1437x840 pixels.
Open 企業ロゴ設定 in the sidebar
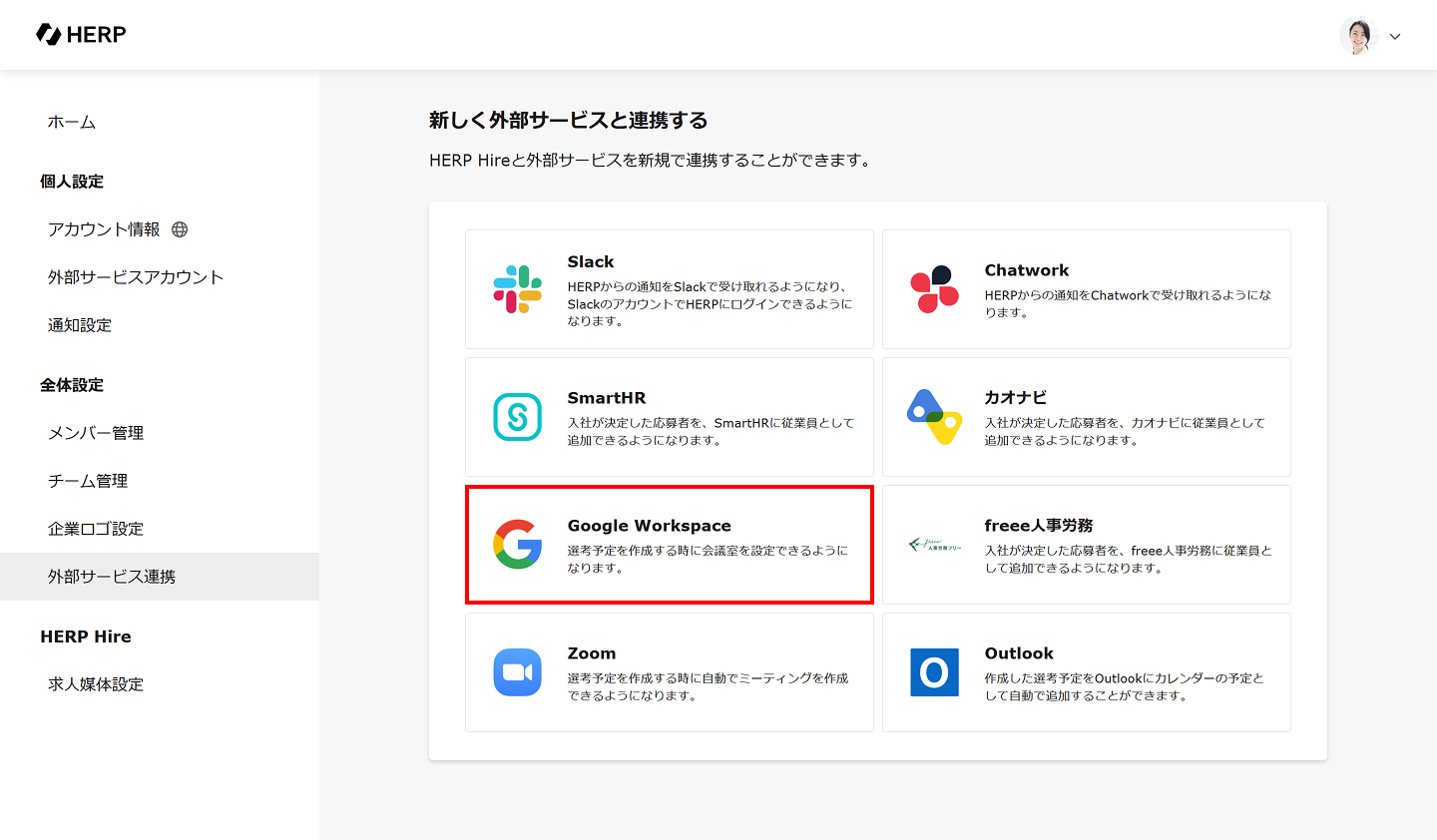click(x=96, y=529)
